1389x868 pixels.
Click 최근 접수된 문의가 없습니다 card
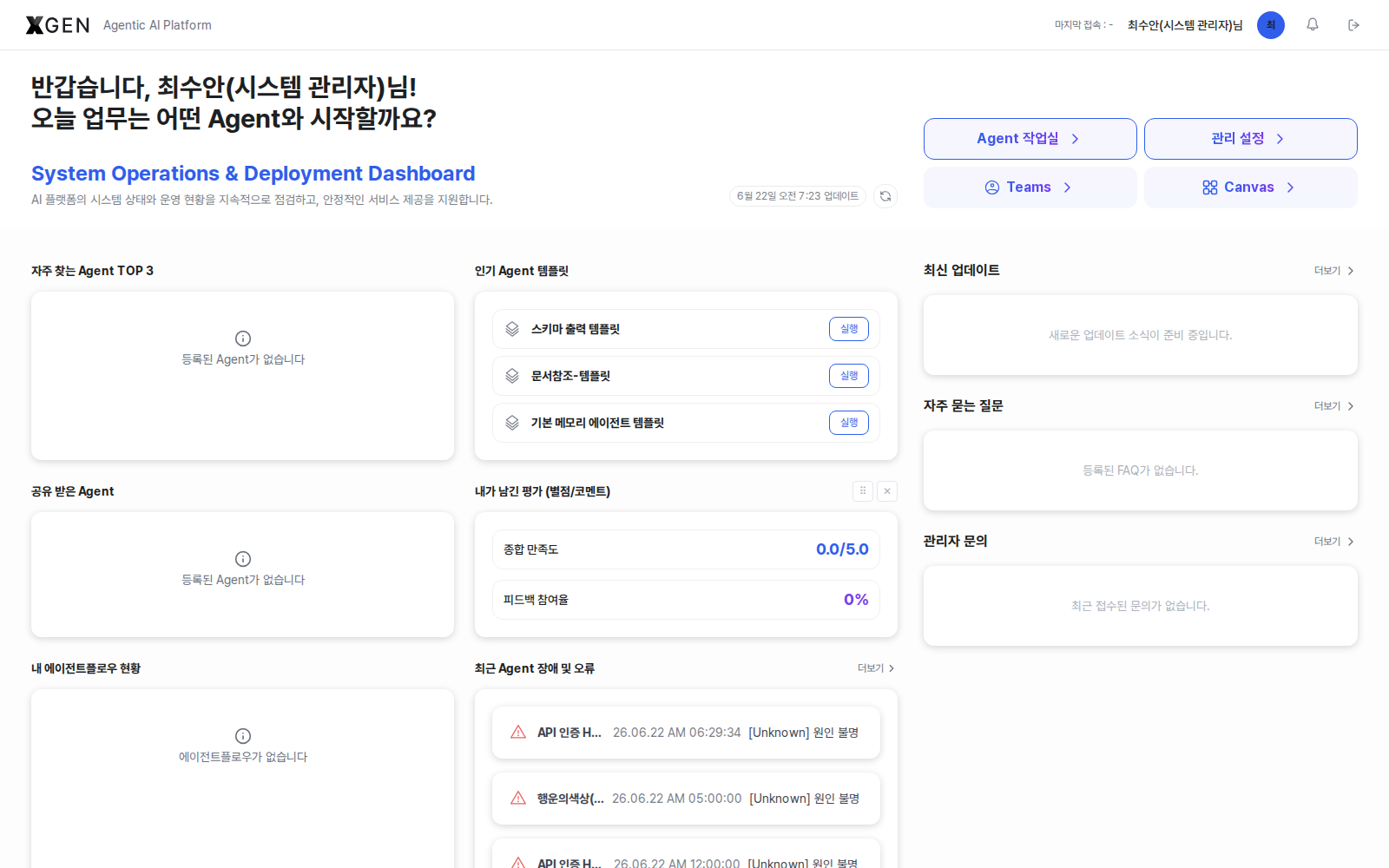[x=1141, y=606]
